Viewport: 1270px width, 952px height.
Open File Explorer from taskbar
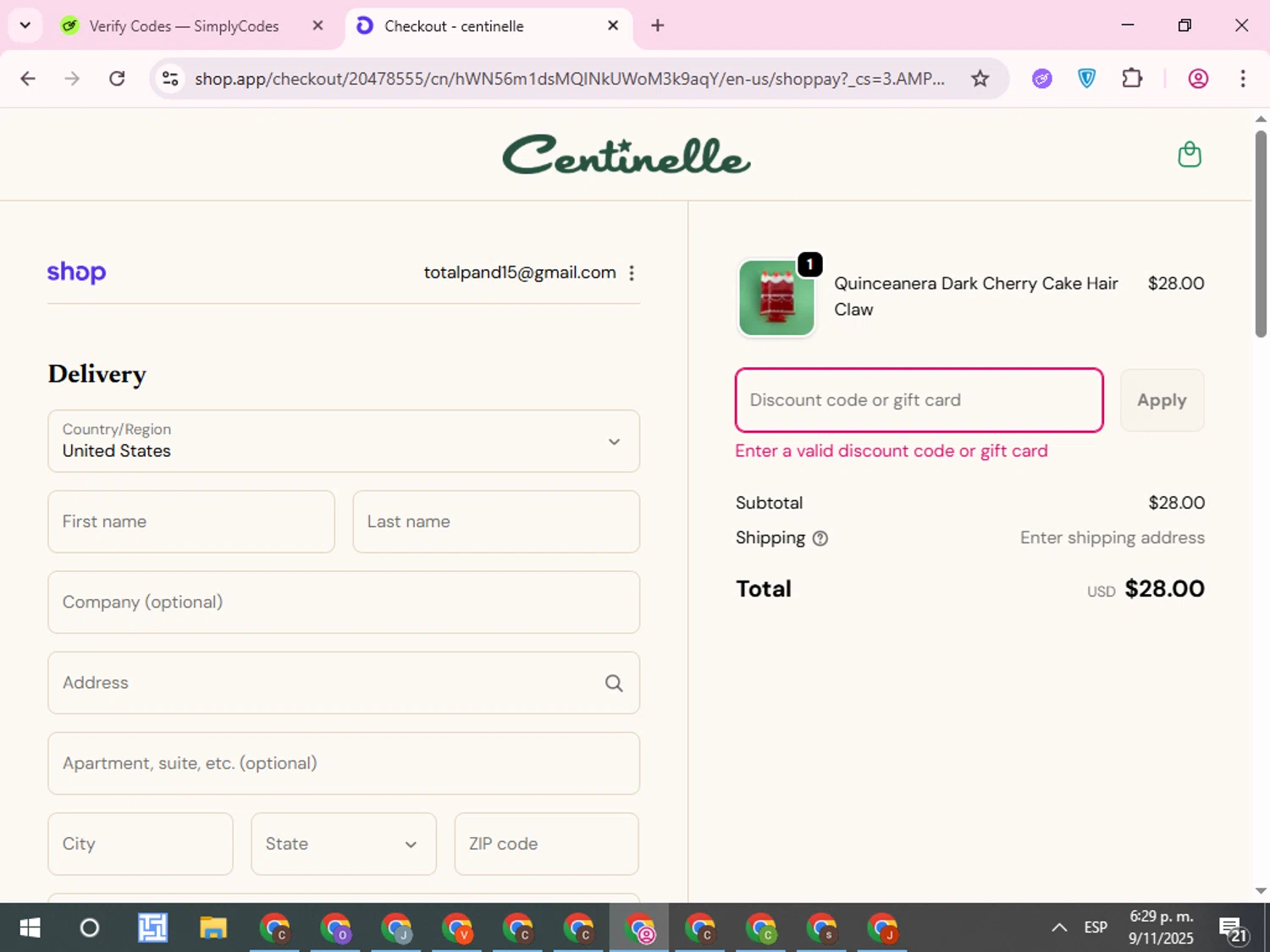pyautogui.click(x=213, y=928)
